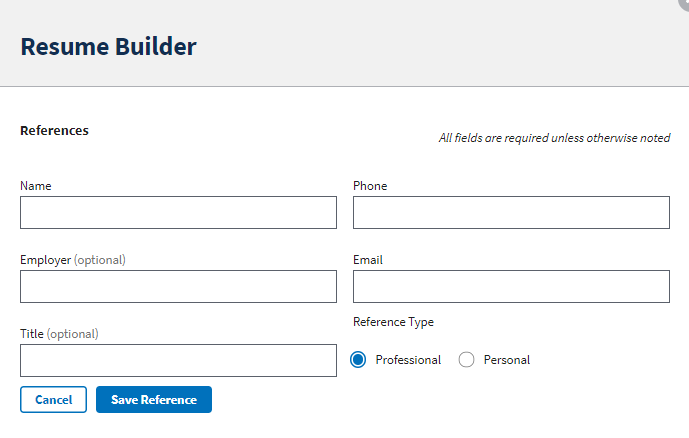Click the References section heading
The image size is (689, 438).
pyautogui.click(x=54, y=130)
